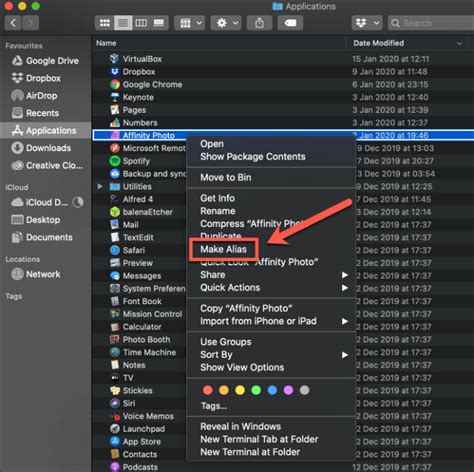The width and height of the screenshot is (474, 472).
Task: Click the Share toolbar button
Action: coord(259,23)
